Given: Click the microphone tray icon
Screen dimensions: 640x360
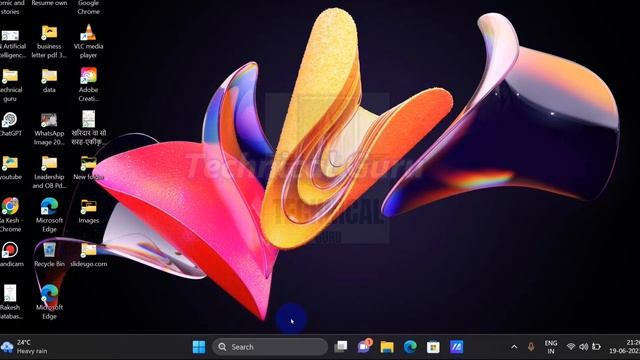Looking at the screenshot, I should [531, 347].
